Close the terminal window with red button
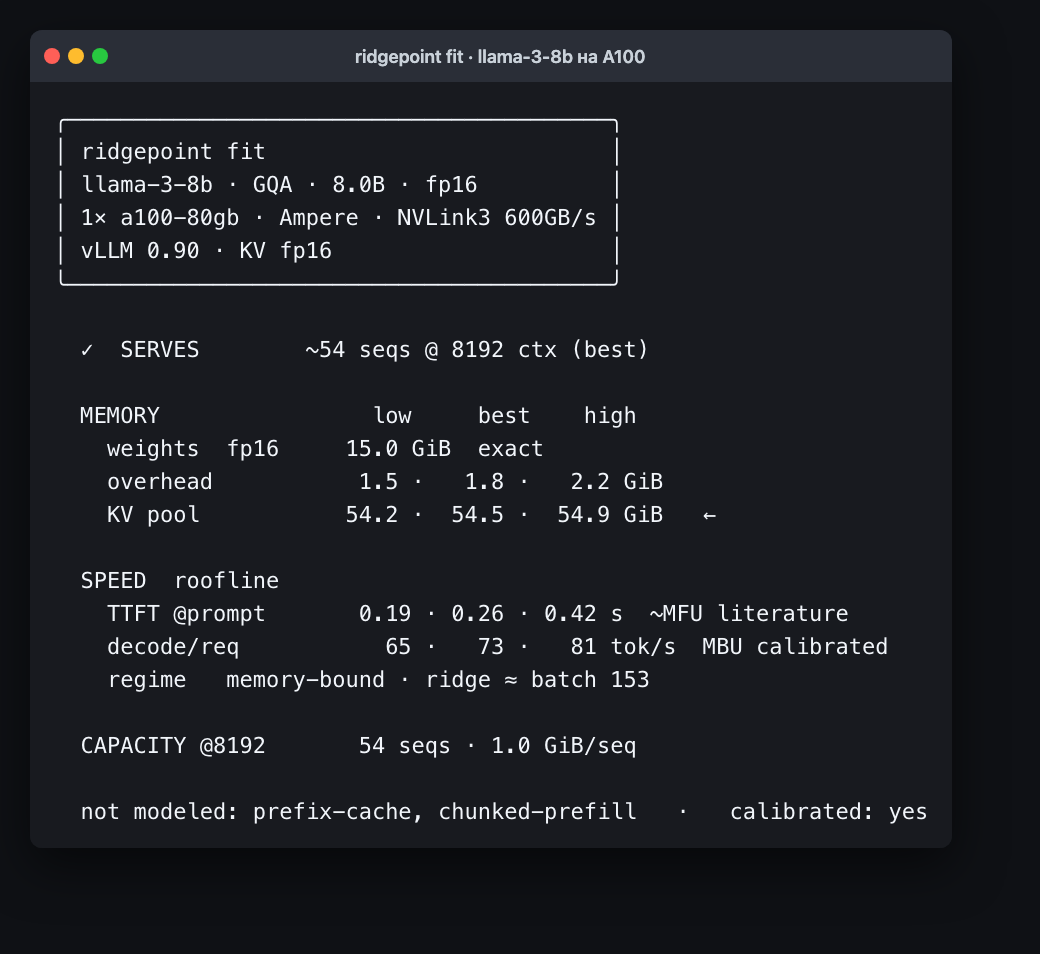 coord(52,56)
